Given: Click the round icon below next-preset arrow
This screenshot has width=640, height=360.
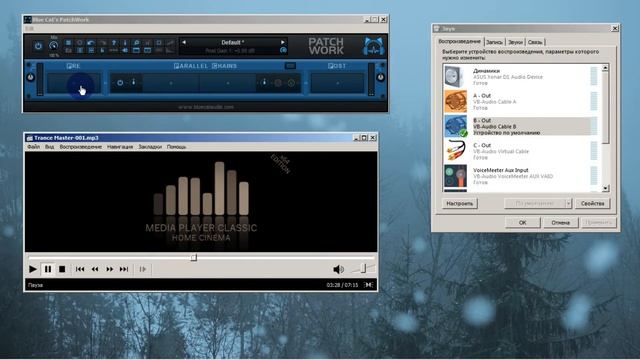Looking at the screenshot, I should pyautogui.click(x=283, y=50).
